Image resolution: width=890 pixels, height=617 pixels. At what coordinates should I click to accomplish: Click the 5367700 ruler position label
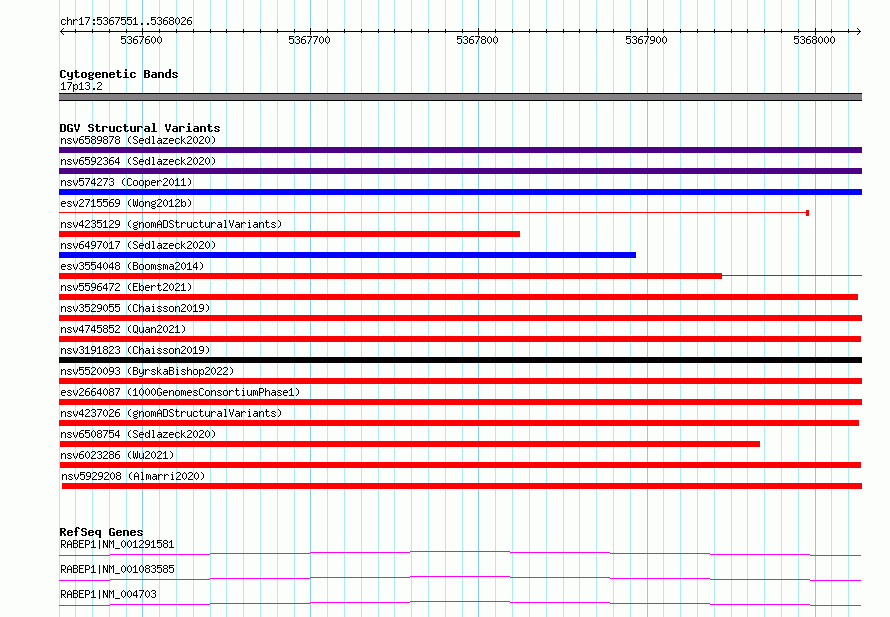tap(309, 40)
